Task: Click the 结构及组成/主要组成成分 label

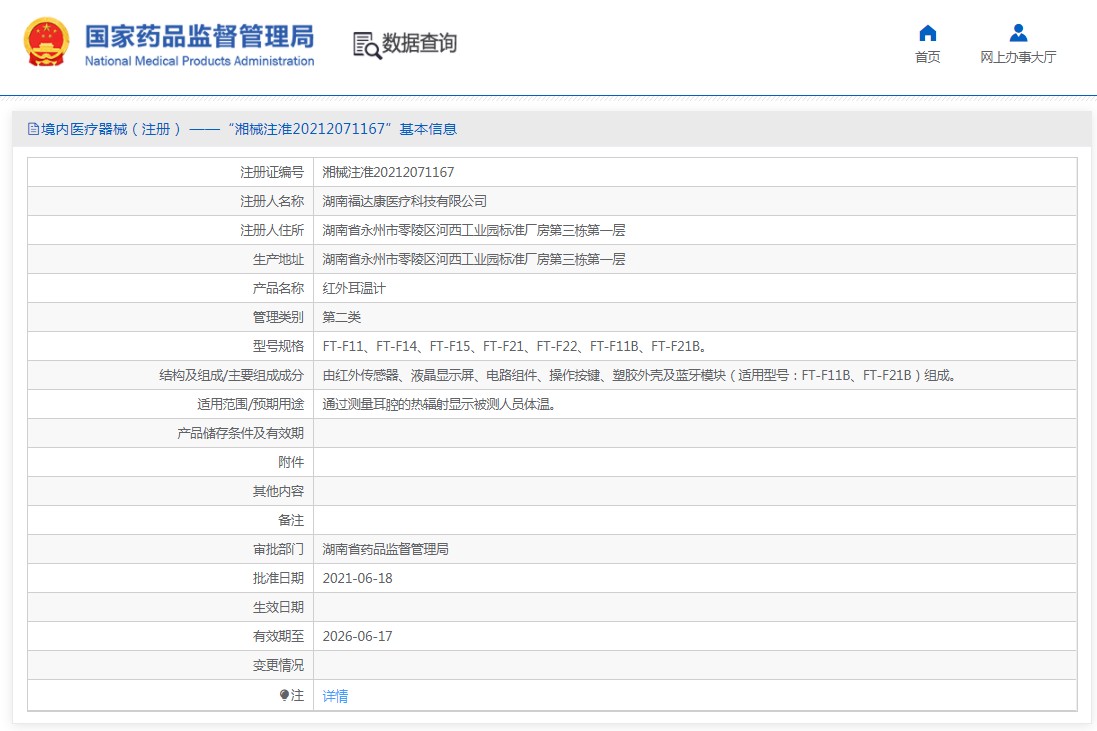Action: point(232,376)
